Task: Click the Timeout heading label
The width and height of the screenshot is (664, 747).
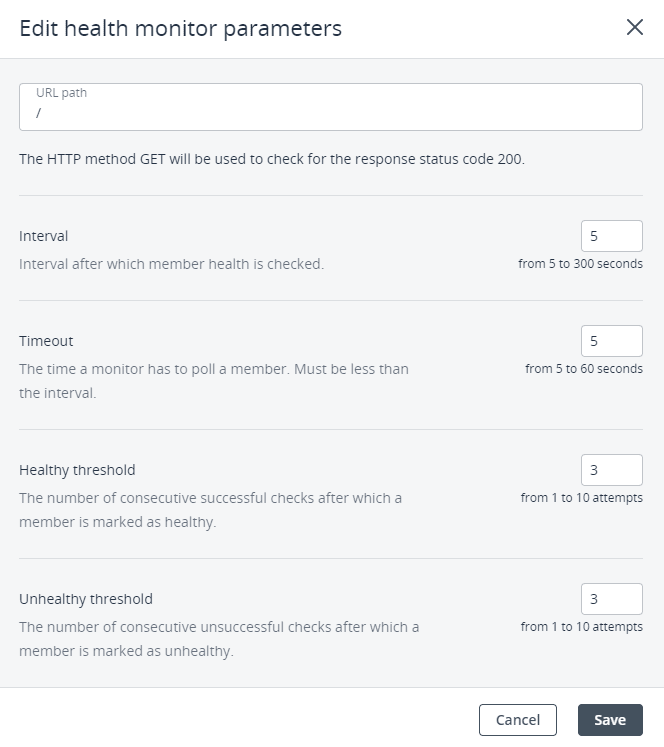Action: (x=46, y=341)
